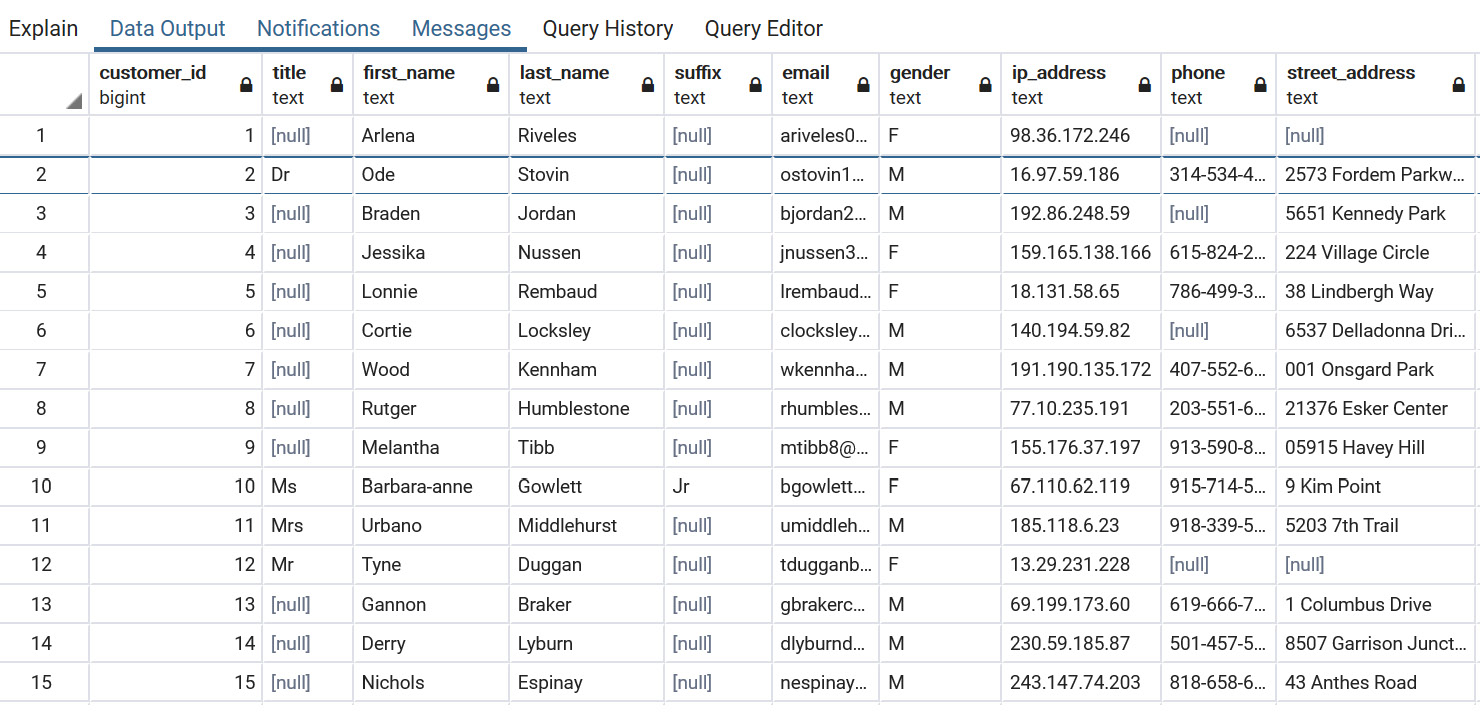Click last name cell 'Rembaud'
The height and width of the screenshot is (712, 1480).
(587, 291)
